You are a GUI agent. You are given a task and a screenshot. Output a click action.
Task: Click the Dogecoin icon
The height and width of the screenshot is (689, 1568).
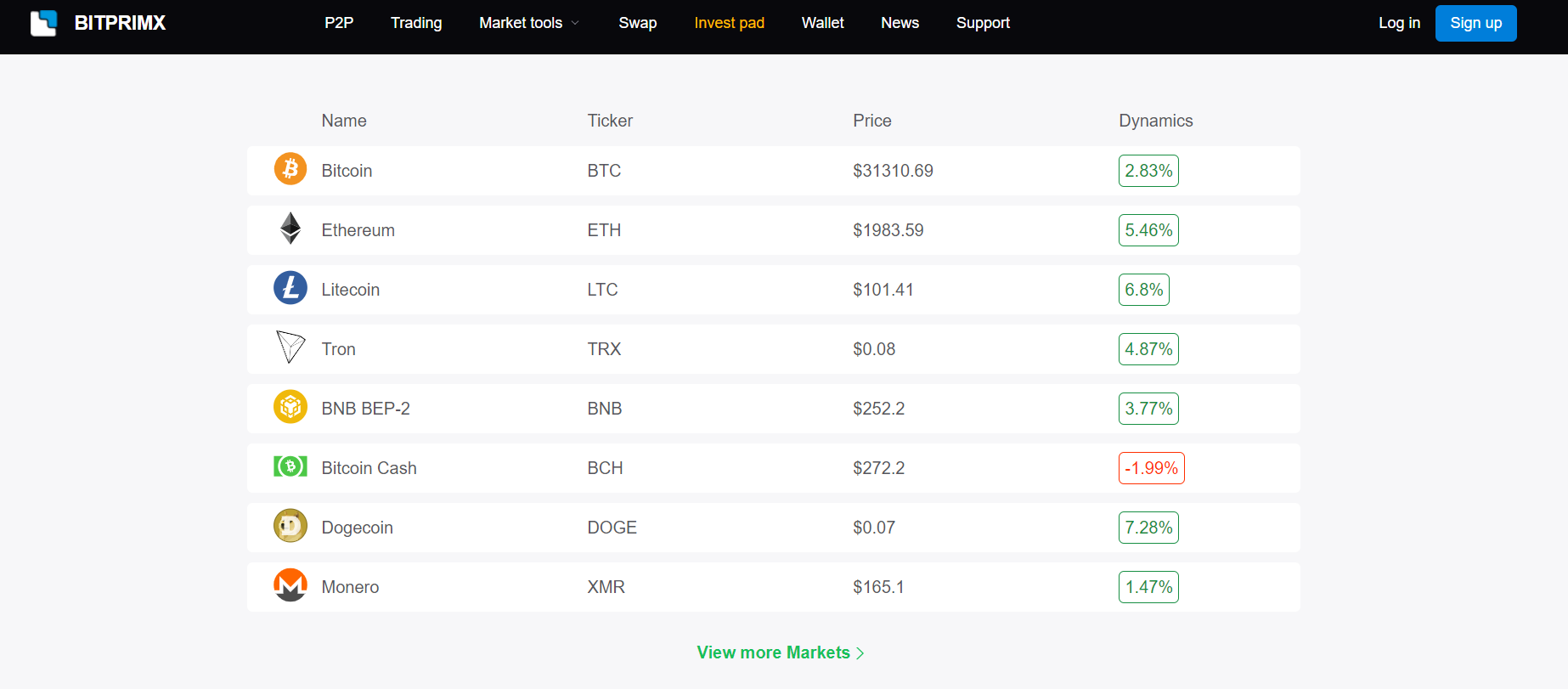point(290,526)
